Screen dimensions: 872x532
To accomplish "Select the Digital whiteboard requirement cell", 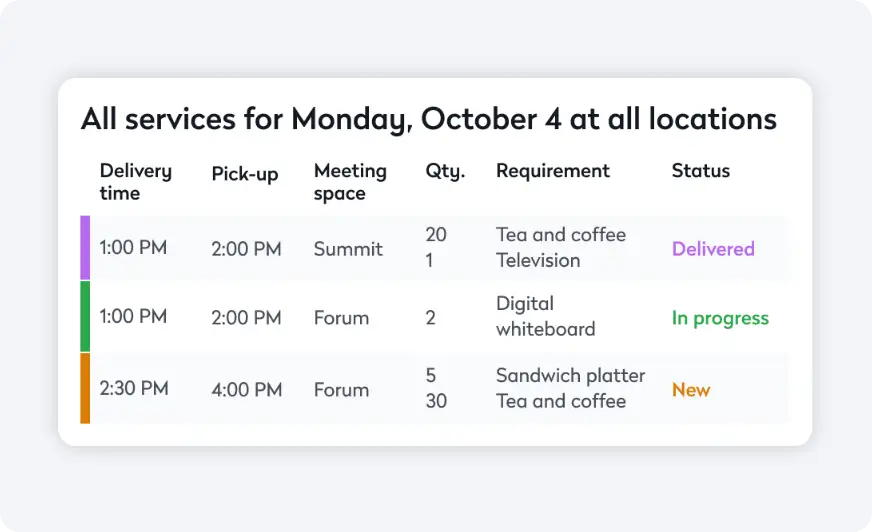I will (x=546, y=316).
